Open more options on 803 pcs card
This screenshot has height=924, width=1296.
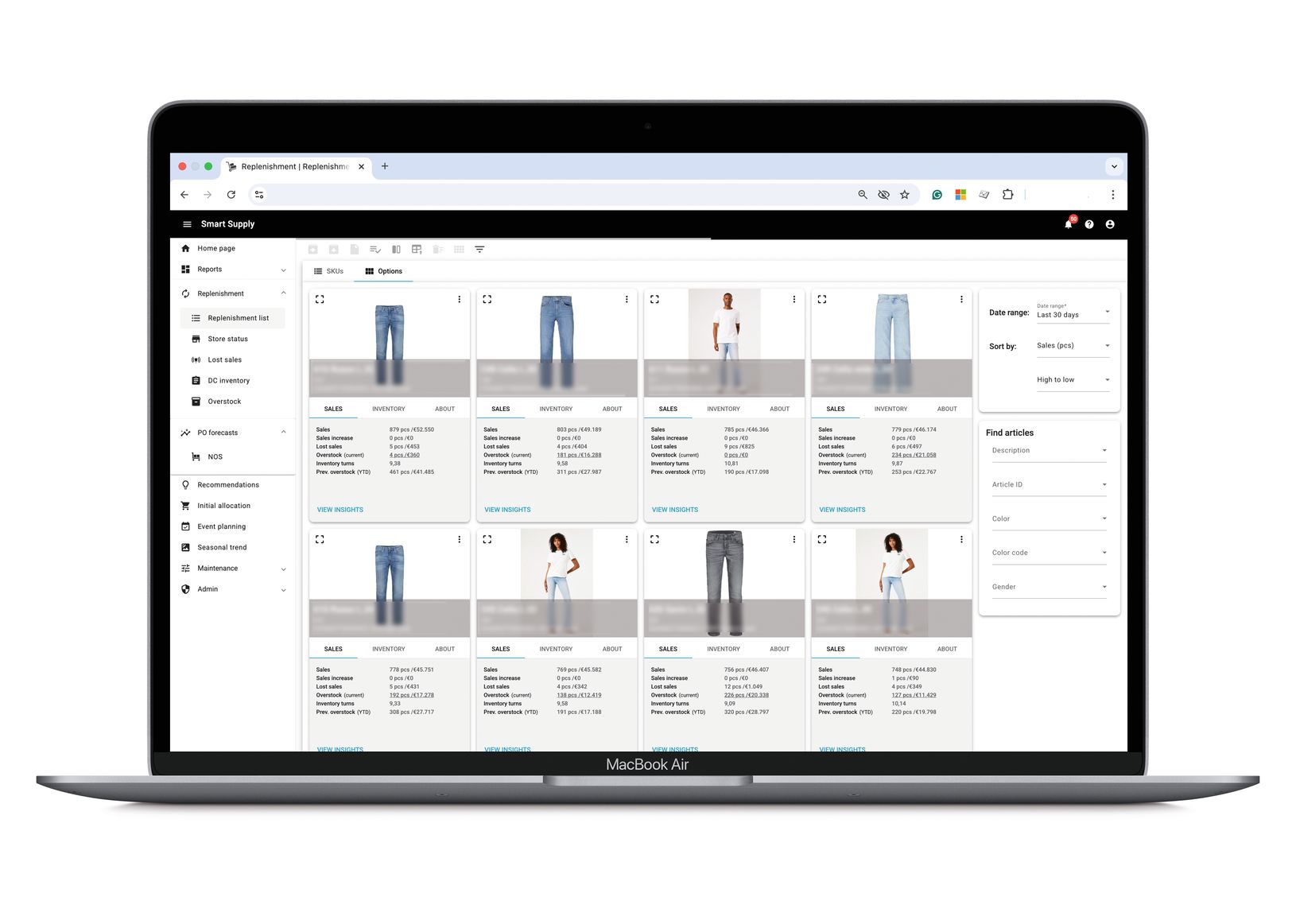tap(627, 300)
